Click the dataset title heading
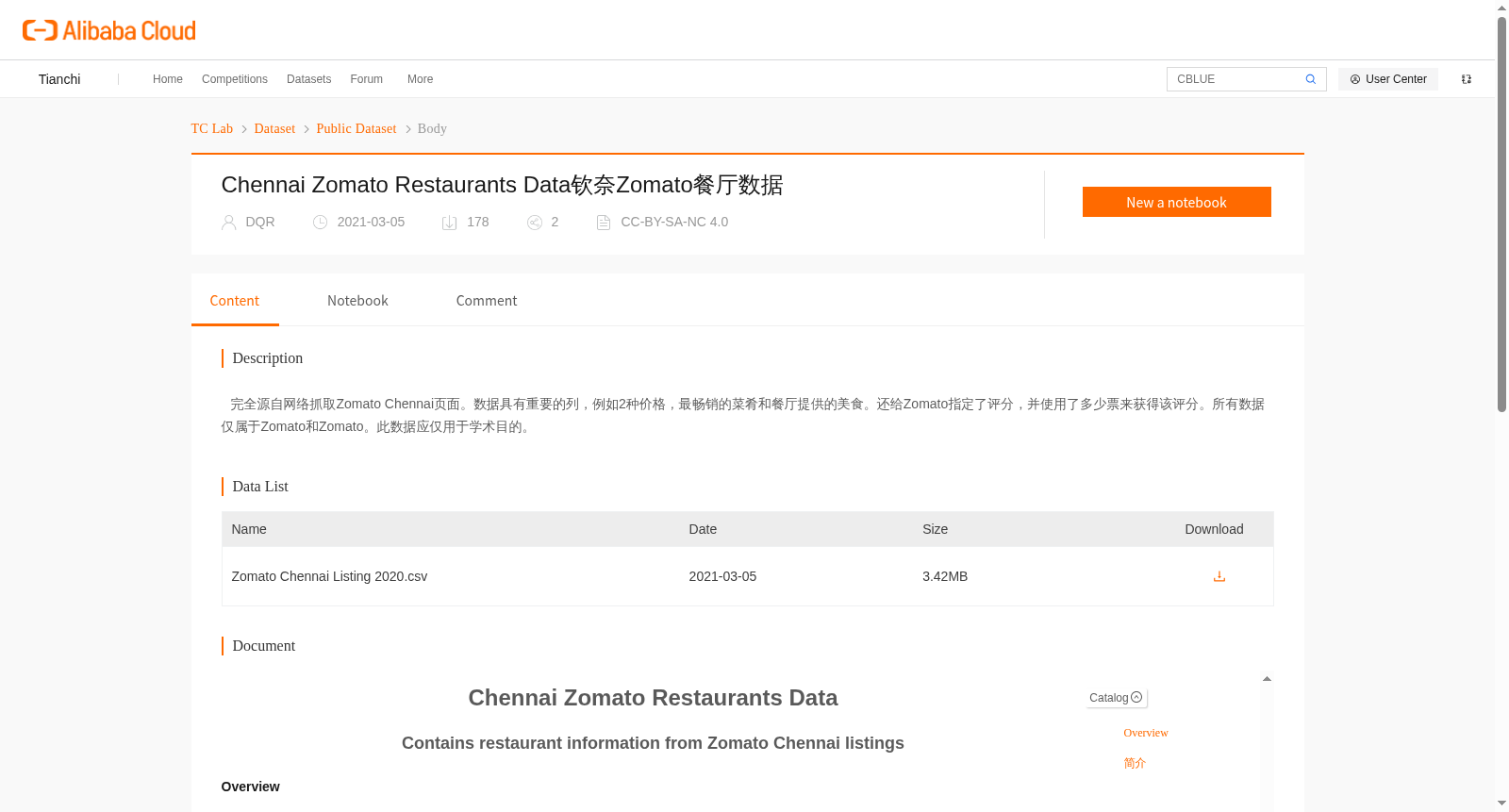 point(502,185)
